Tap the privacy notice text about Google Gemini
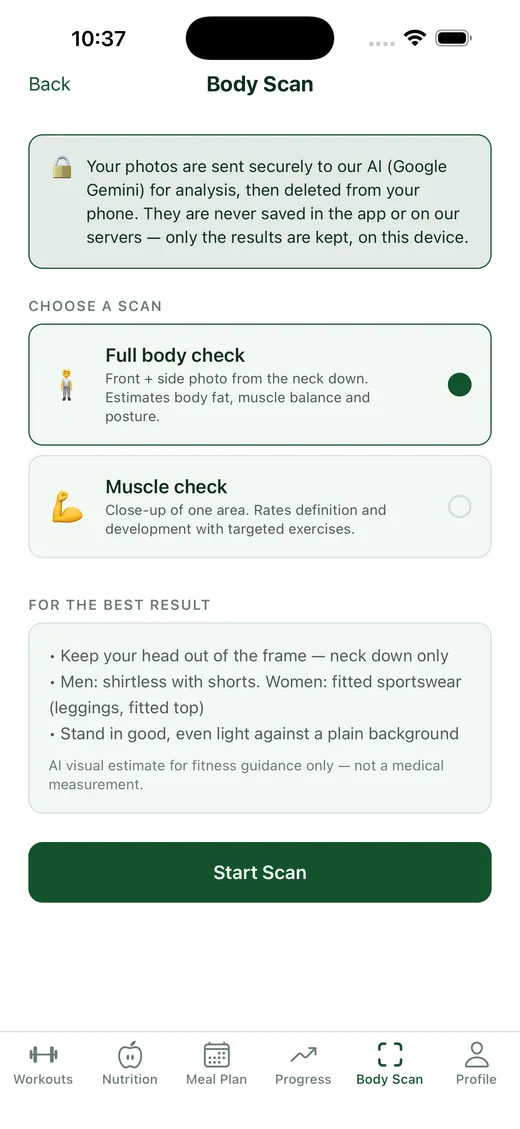This screenshot has width=520, height=1129. 277,202
